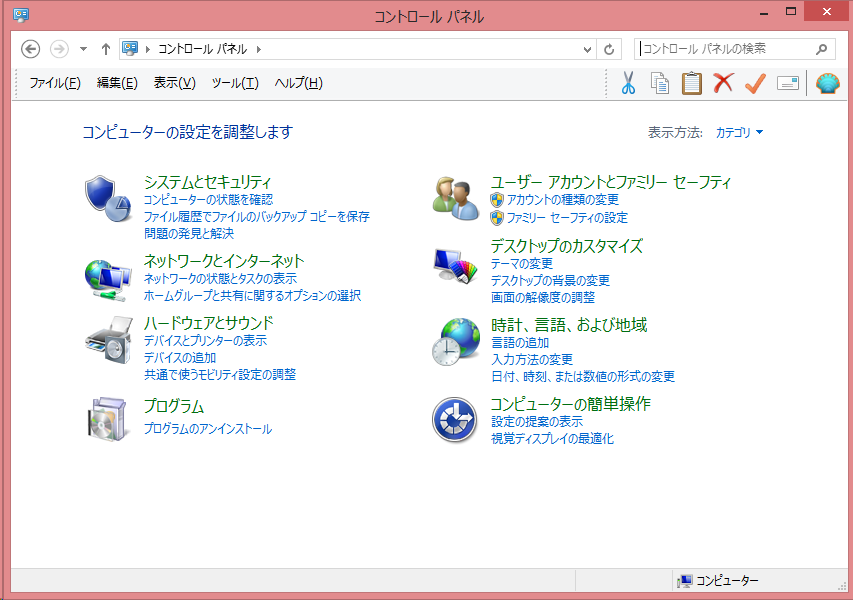The image size is (853, 600).
Task: Click デバイスの追加 link
Action: click(x=180, y=357)
